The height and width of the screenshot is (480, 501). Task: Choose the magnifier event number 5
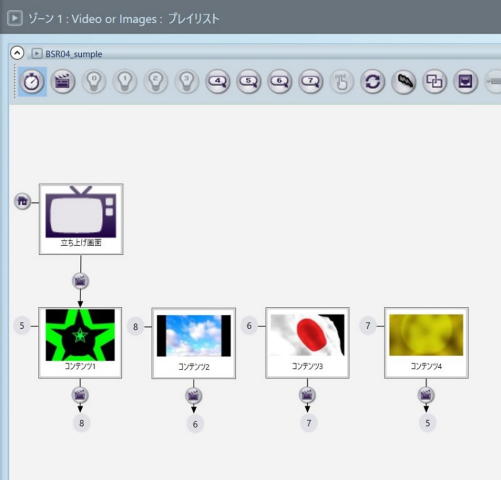coord(249,81)
